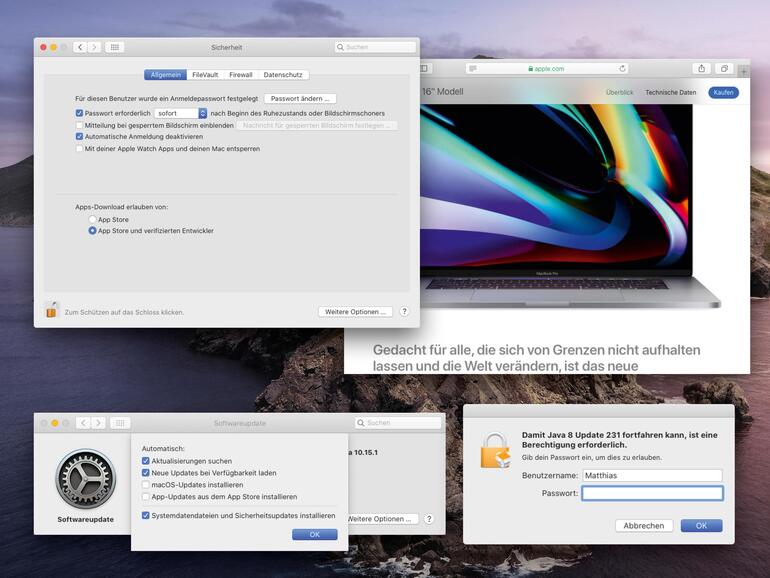Viewport: 770px width, 578px height.
Task: Confirm Softwareupdate sheet with OK
Action: (x=315, y=534)
